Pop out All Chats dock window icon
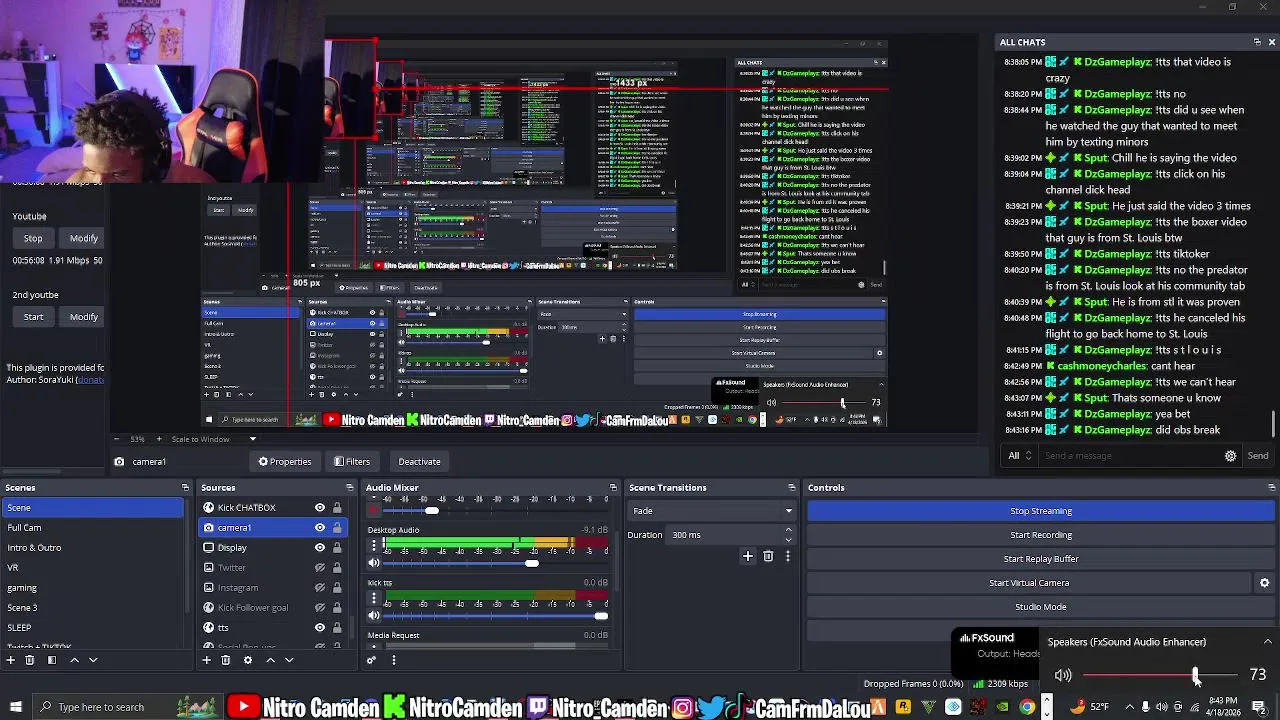This screenshot has width=1280, height=720. [x=1257, y=42]
